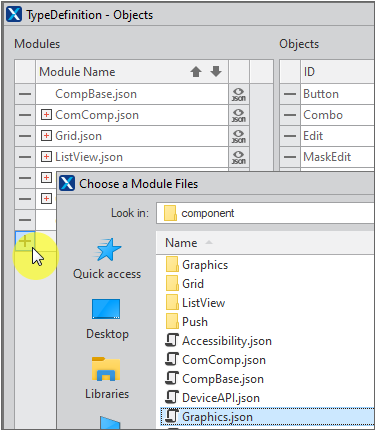Move module up with the up arrow

[x=196, y=72]
